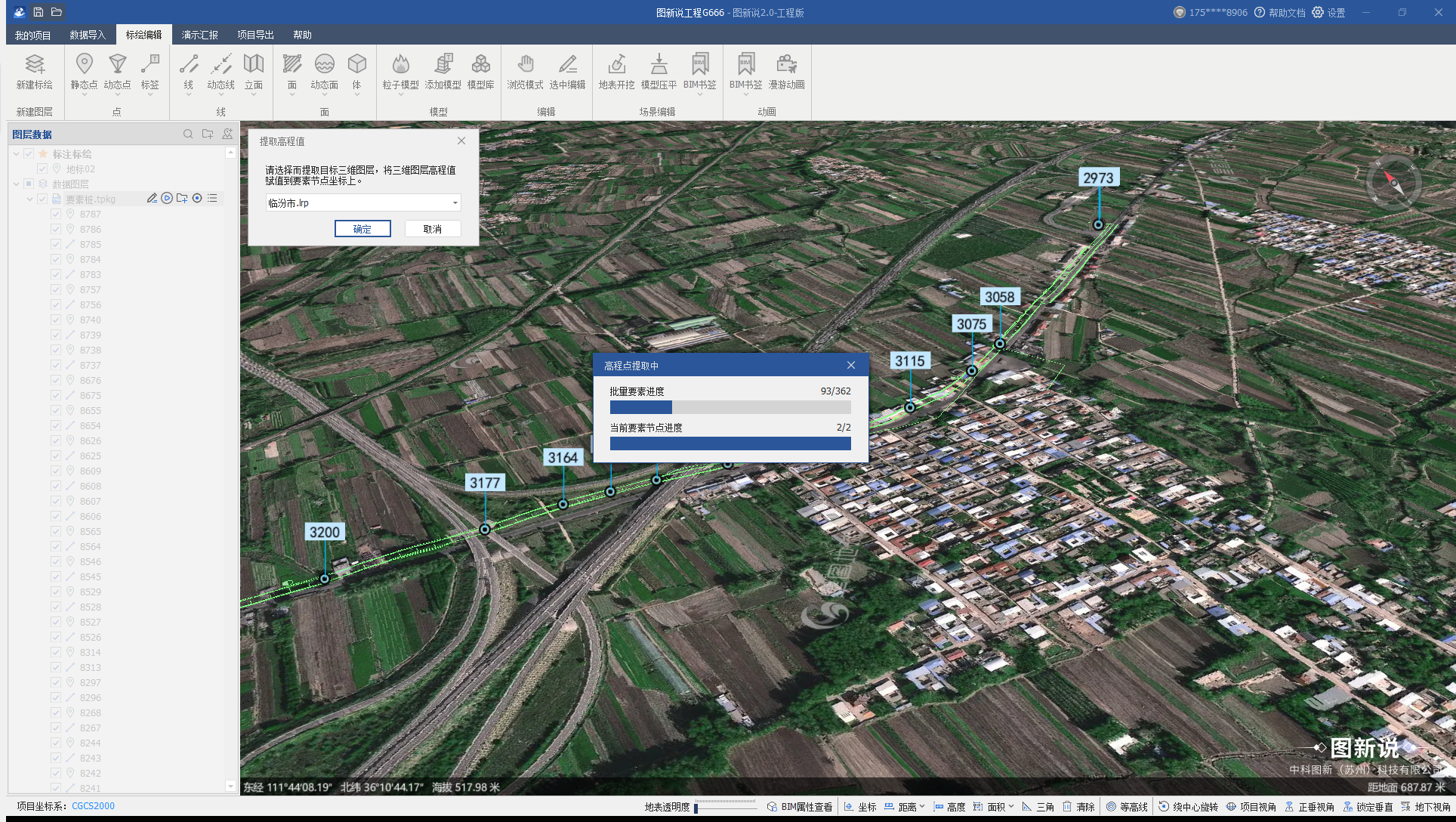1456x822 pixels.
Task: Toggle checkbox for 地标02
Action: [42, 168]
